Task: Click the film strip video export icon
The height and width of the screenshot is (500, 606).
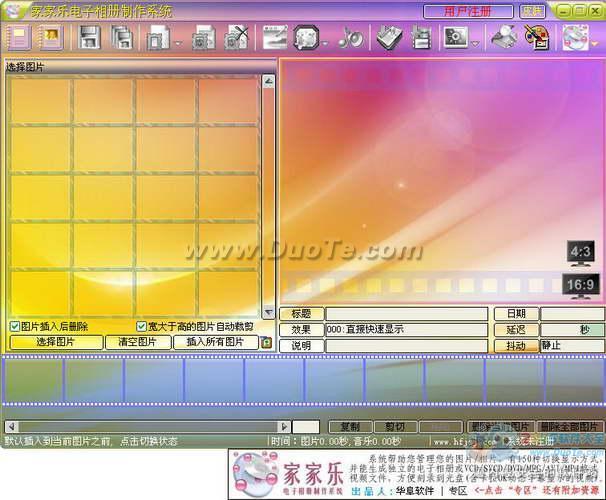Action: (422, 37)
